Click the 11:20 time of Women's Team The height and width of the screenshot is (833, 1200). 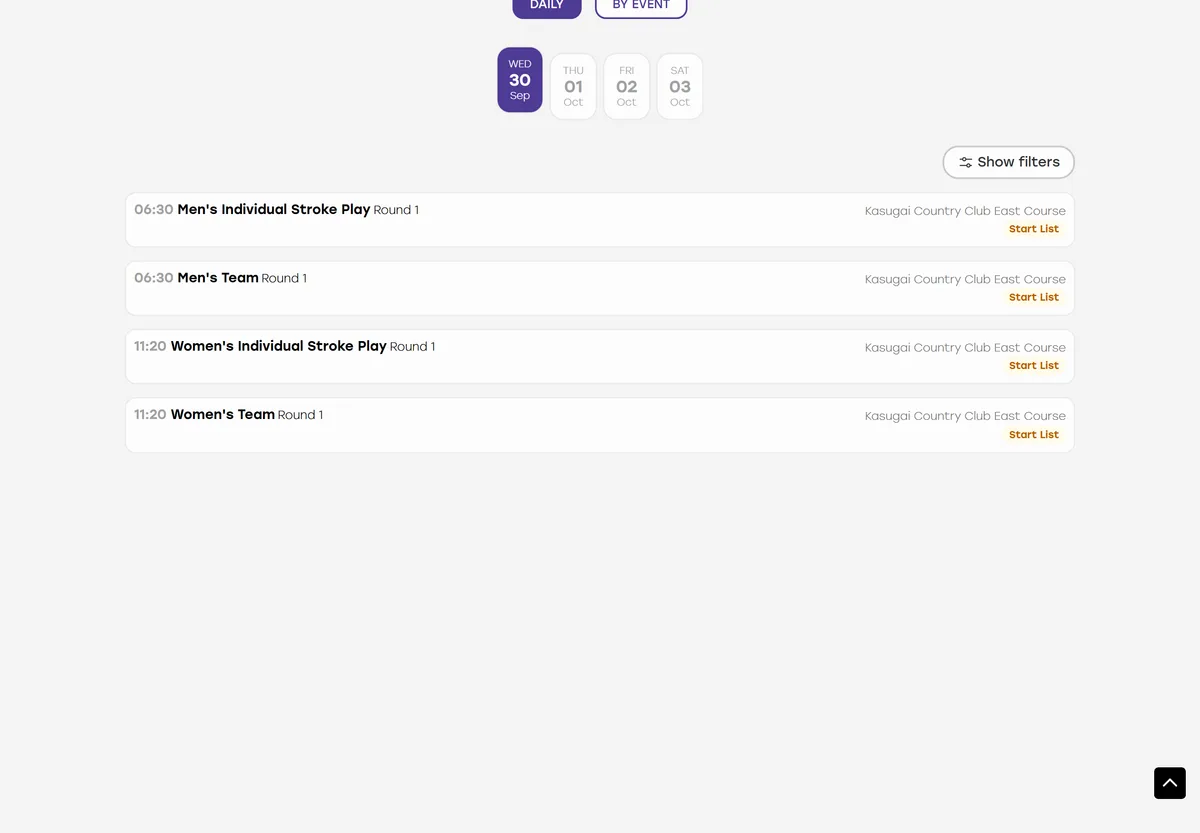click(150, 414)
